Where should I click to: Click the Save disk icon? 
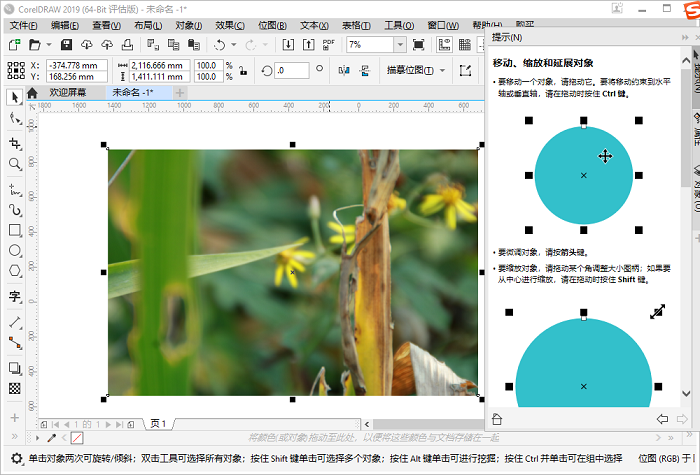[x=66, y=45]
